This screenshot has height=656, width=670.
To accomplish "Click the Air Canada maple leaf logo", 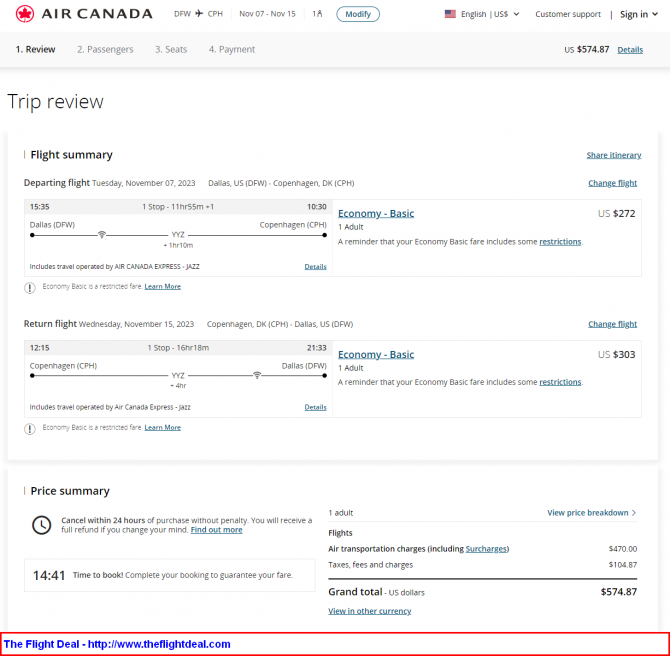I will click(24, 14).
